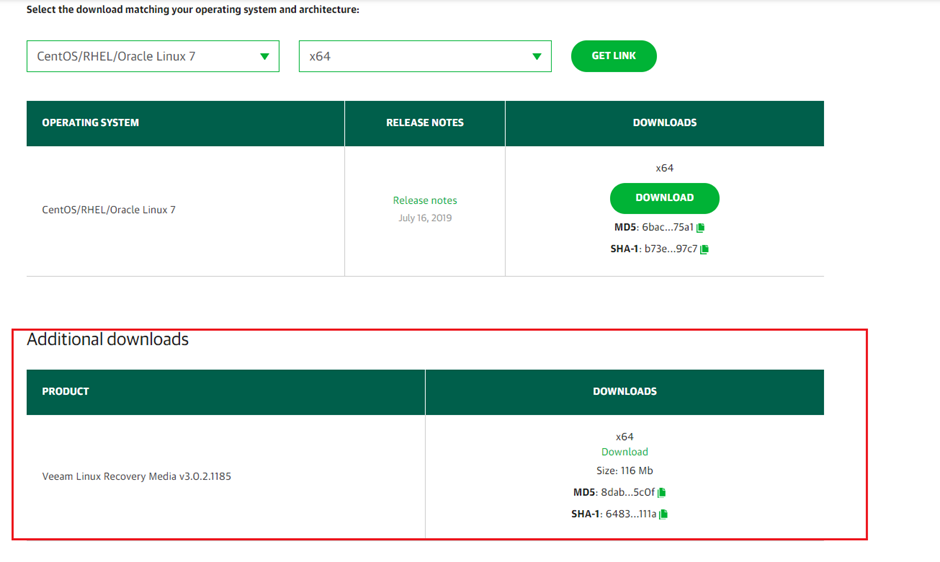The width and height of the screenshot is (940, 562).
Task: Click the OPERATING SYSTEM column header
Action: pos(90,123)
